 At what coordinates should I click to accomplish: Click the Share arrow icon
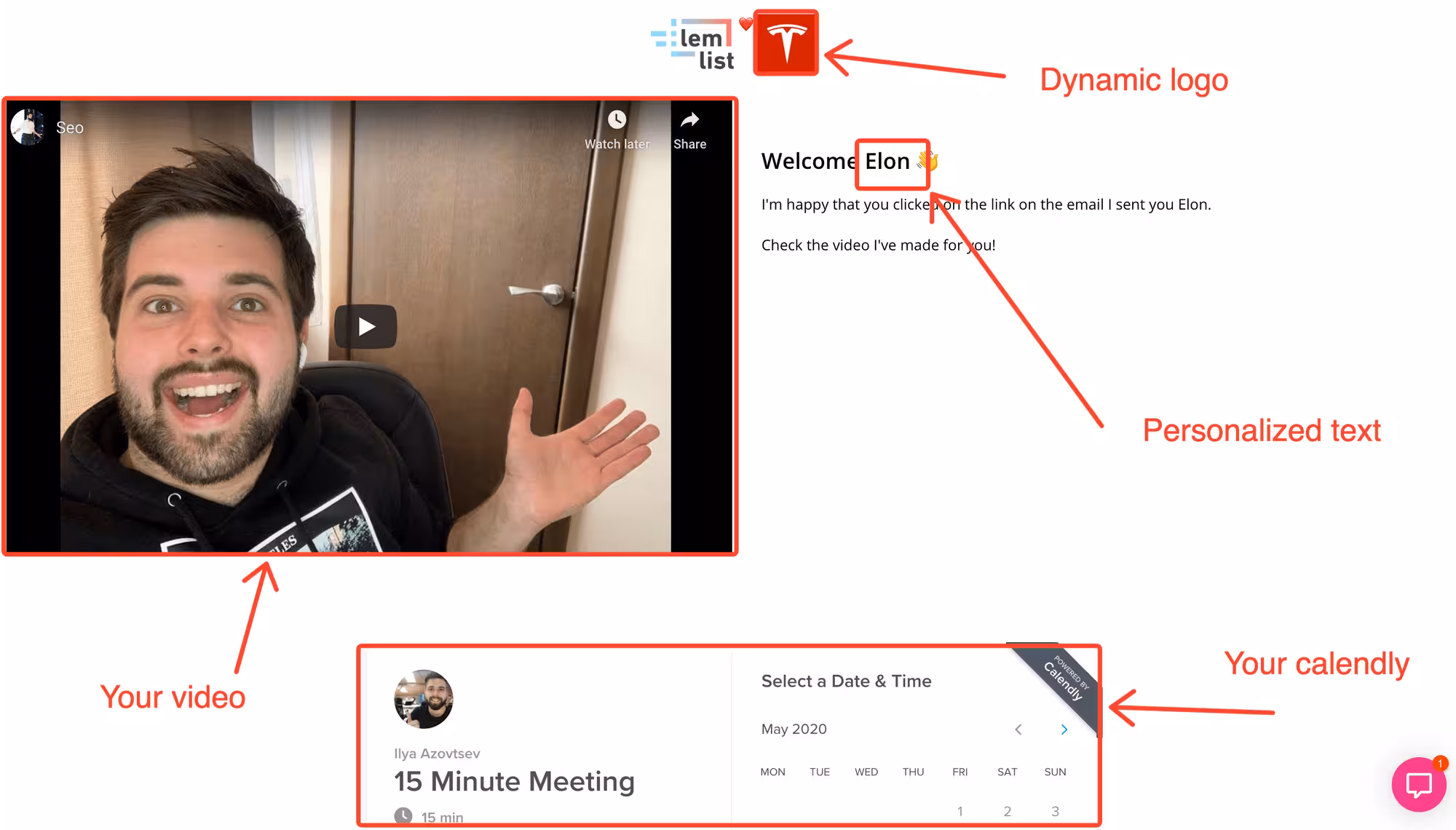click(689, 120)
